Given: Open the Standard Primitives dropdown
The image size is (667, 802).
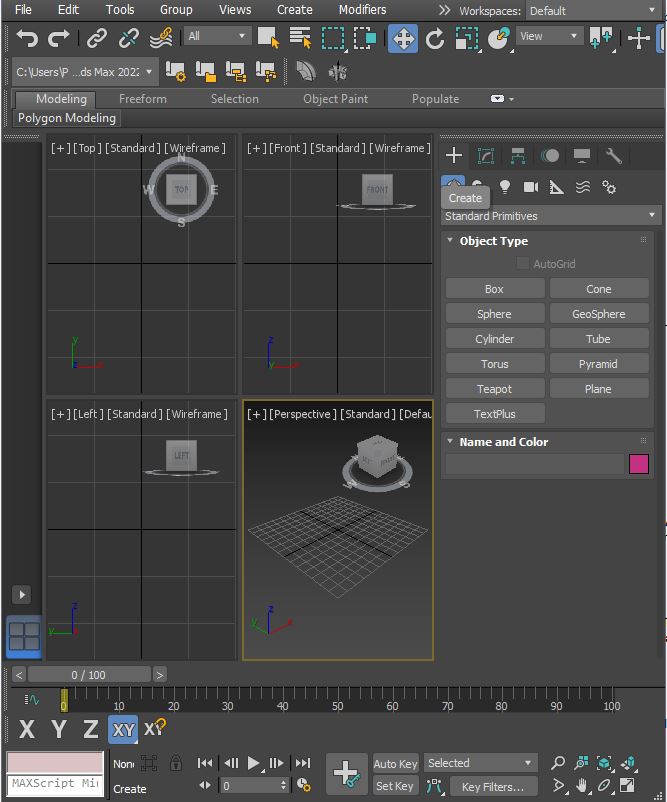Looking at the screenshot, I should click(550, 216).
